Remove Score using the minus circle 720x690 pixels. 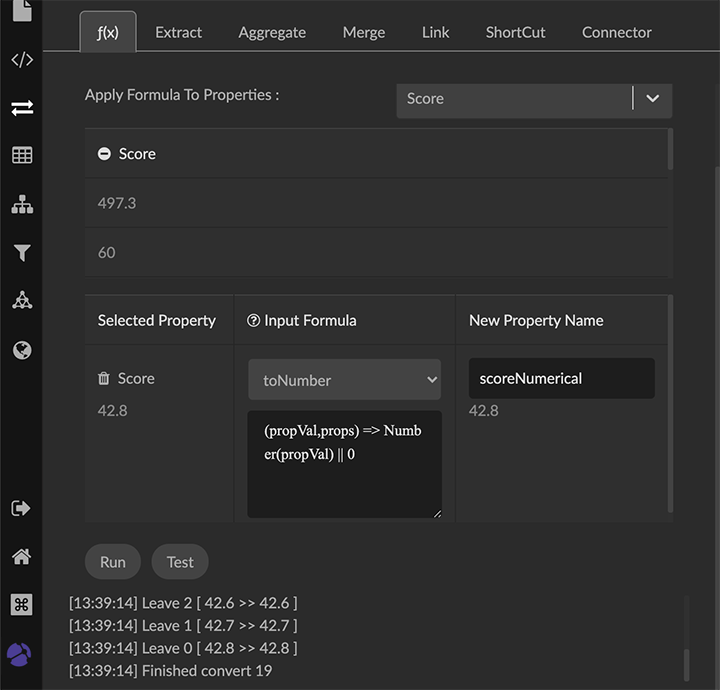pos(104,154)
